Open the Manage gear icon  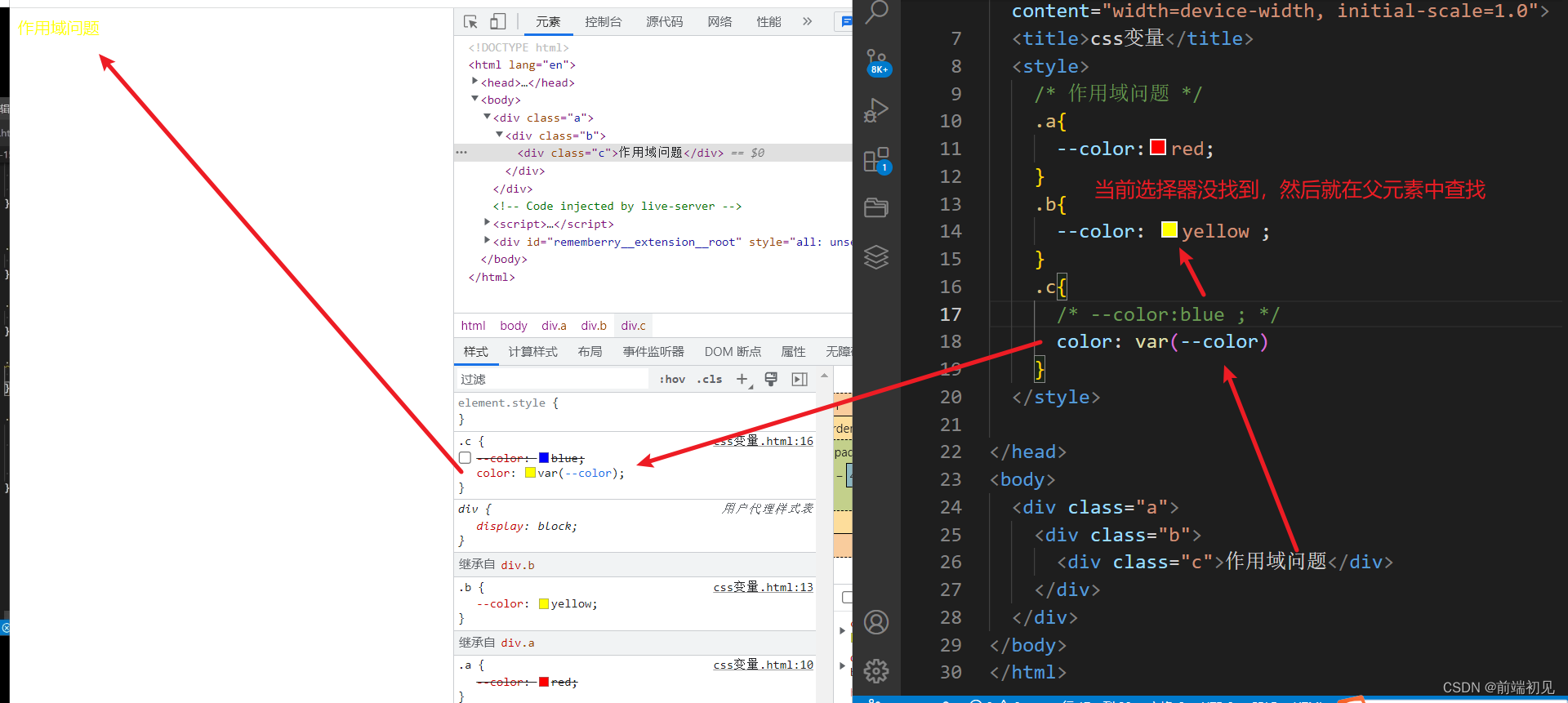pos(876,671)
